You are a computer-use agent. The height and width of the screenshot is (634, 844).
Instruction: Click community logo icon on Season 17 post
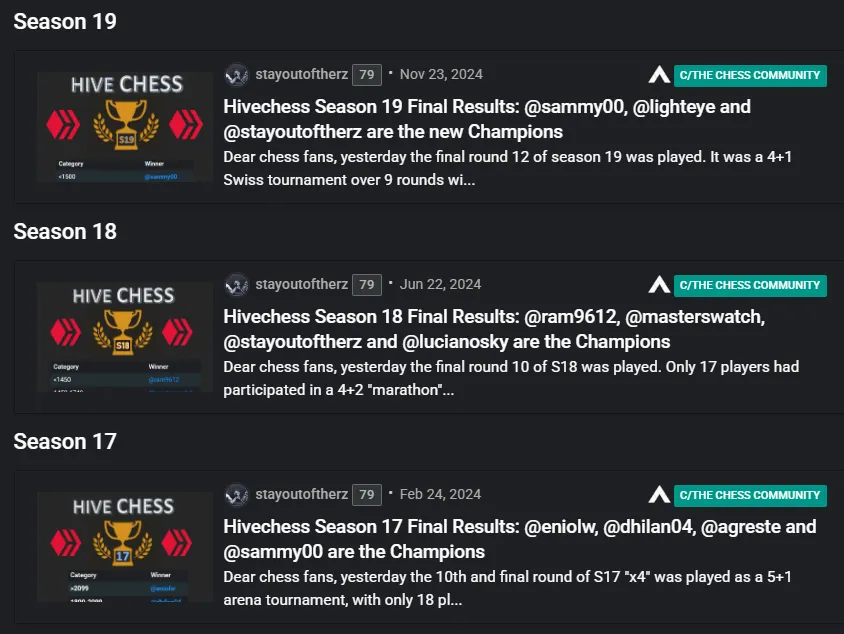point(659,495)
